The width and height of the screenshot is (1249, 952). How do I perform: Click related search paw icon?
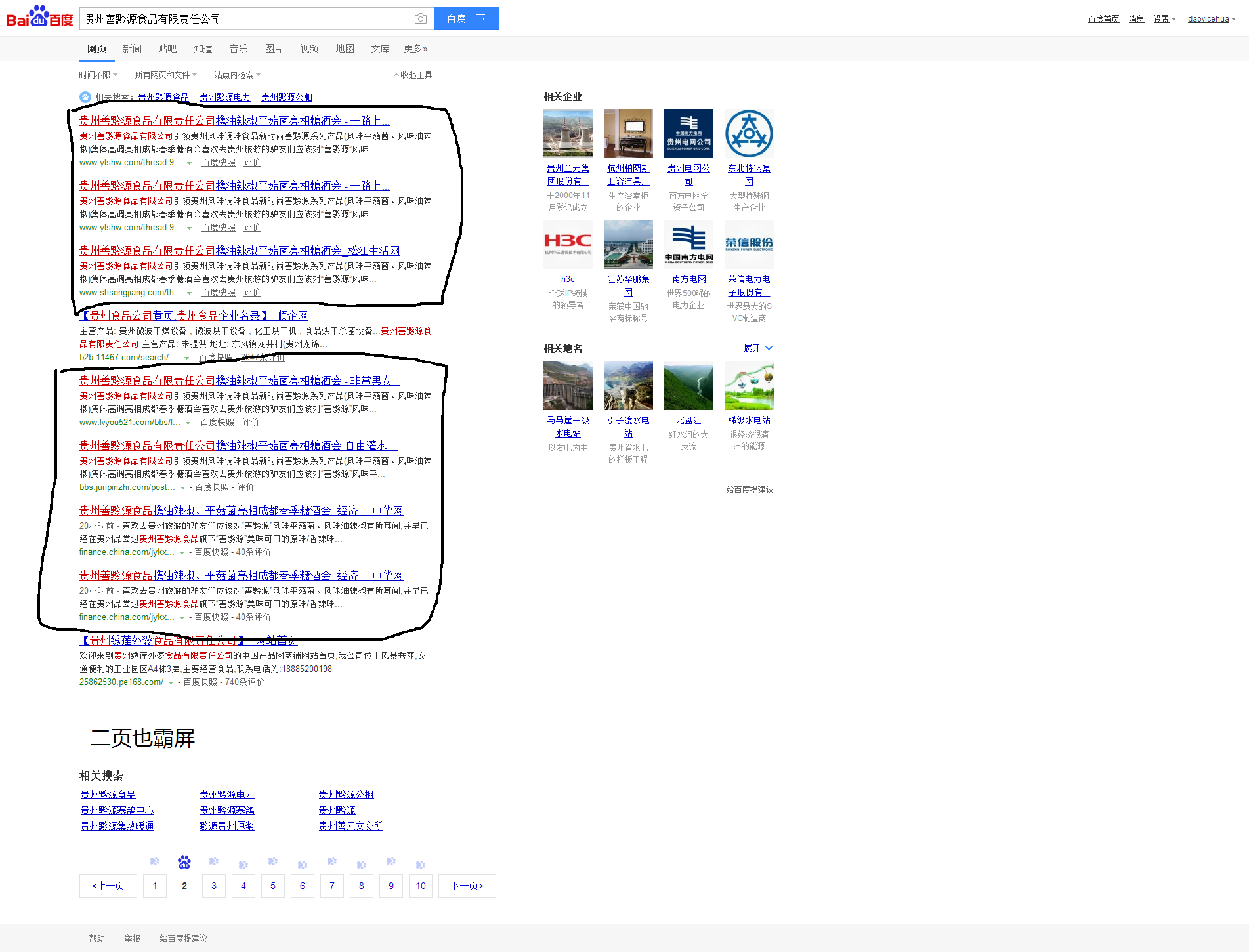pos(85,97)
